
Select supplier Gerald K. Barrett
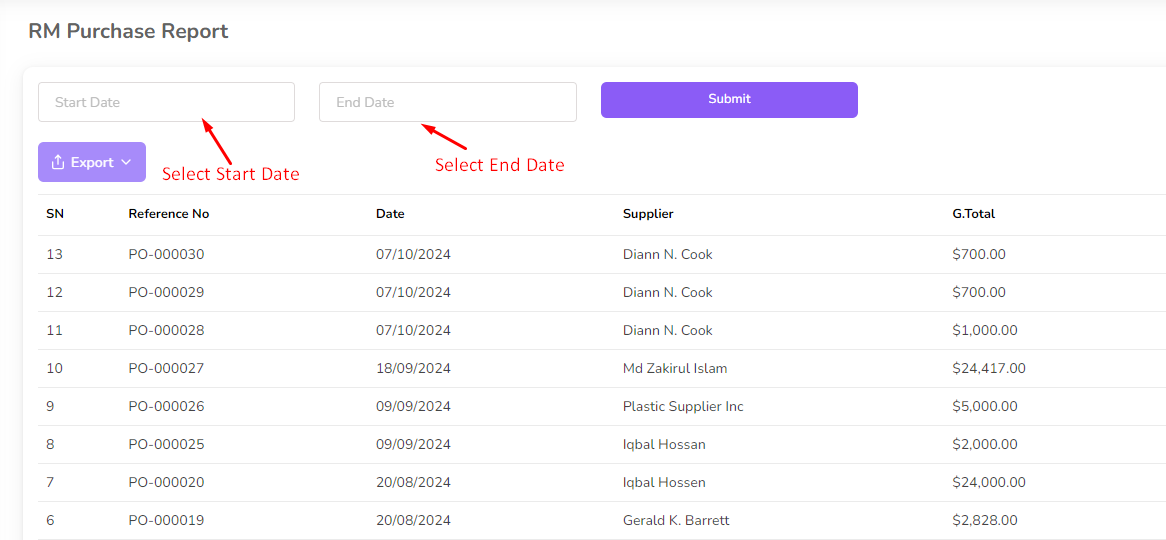tap(676, 521)
